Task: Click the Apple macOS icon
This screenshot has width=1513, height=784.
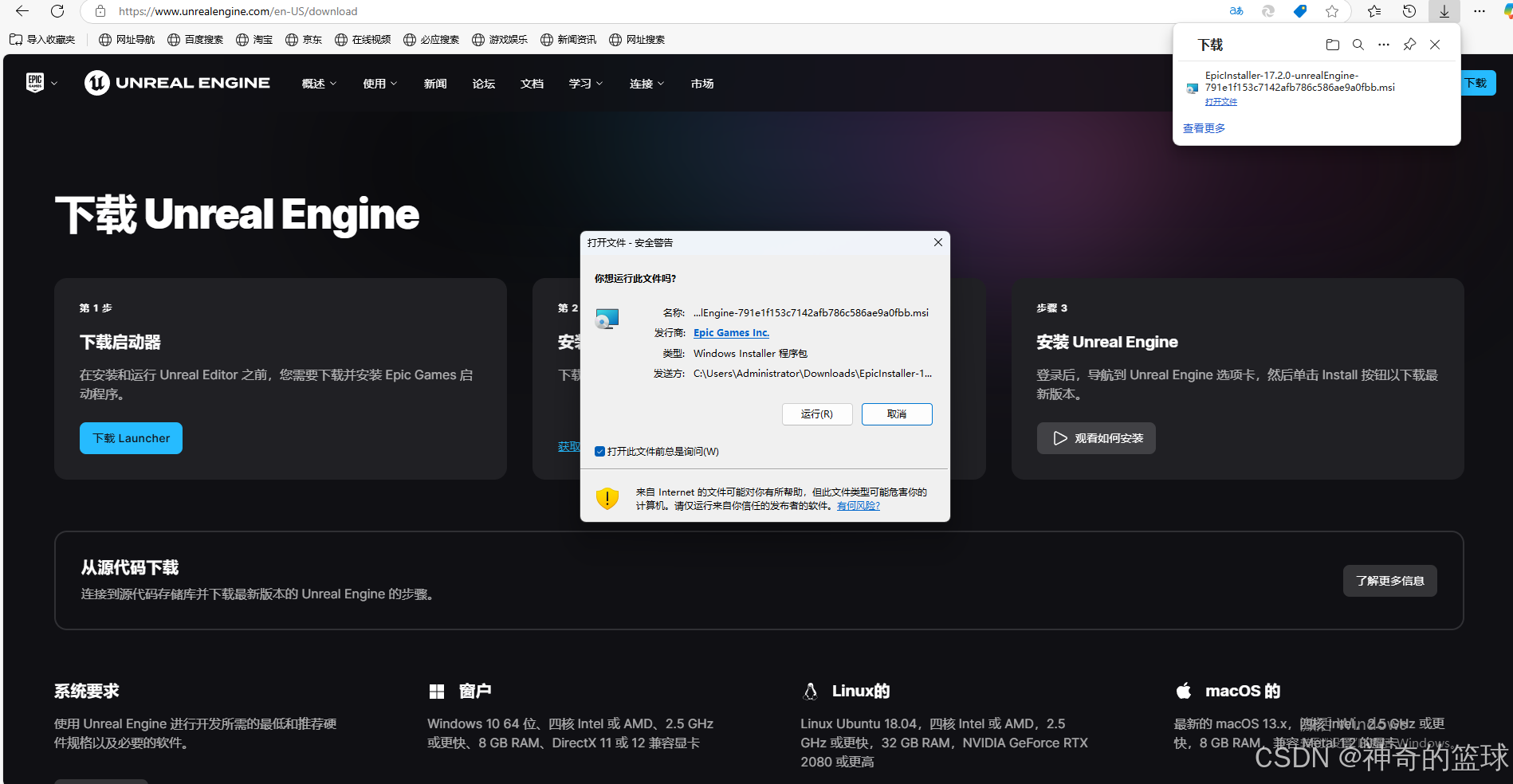Action: point(1184,691)
